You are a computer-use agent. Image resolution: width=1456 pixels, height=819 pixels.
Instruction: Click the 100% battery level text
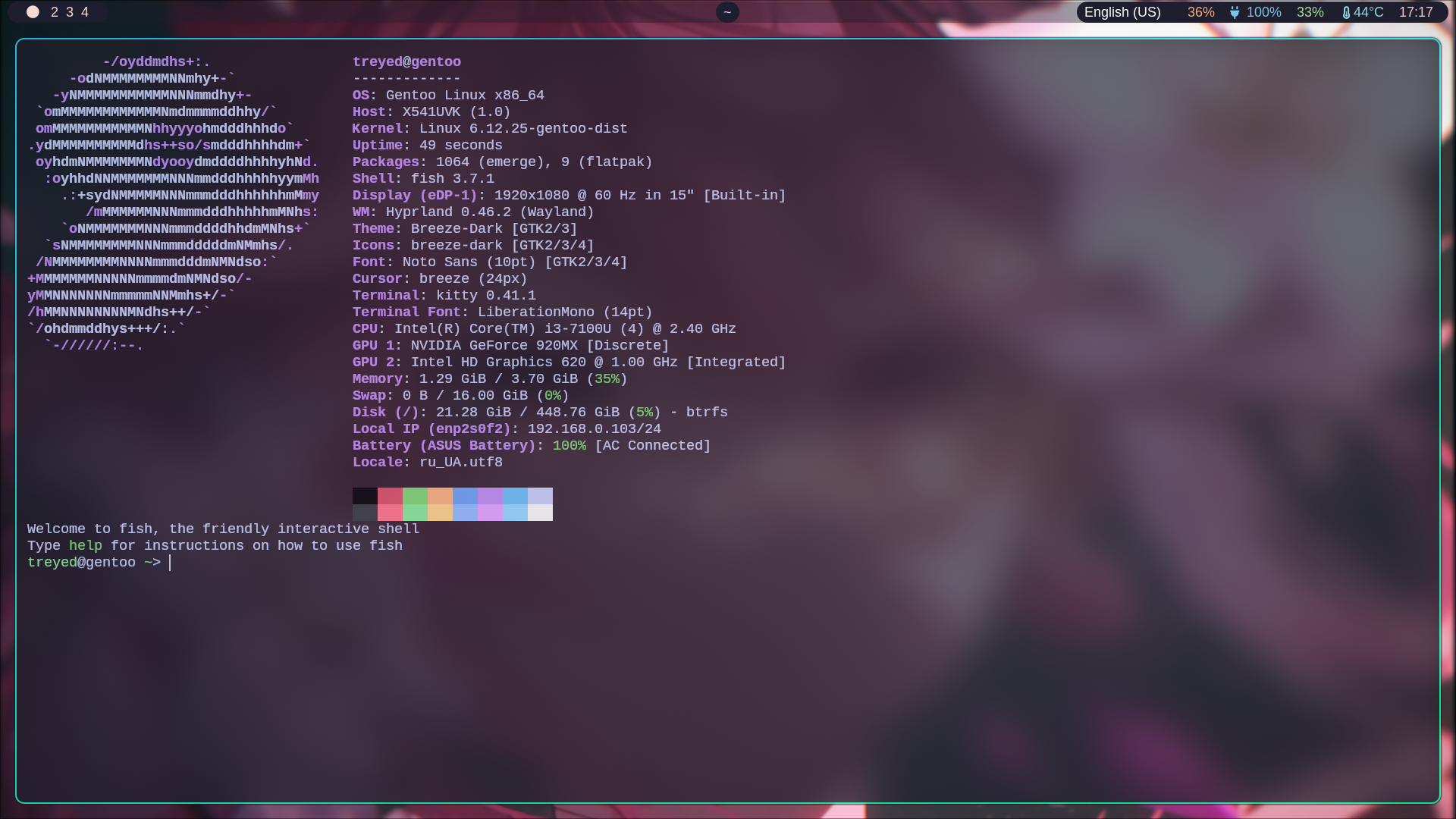pyautogui.click(x=1263, y=12)
